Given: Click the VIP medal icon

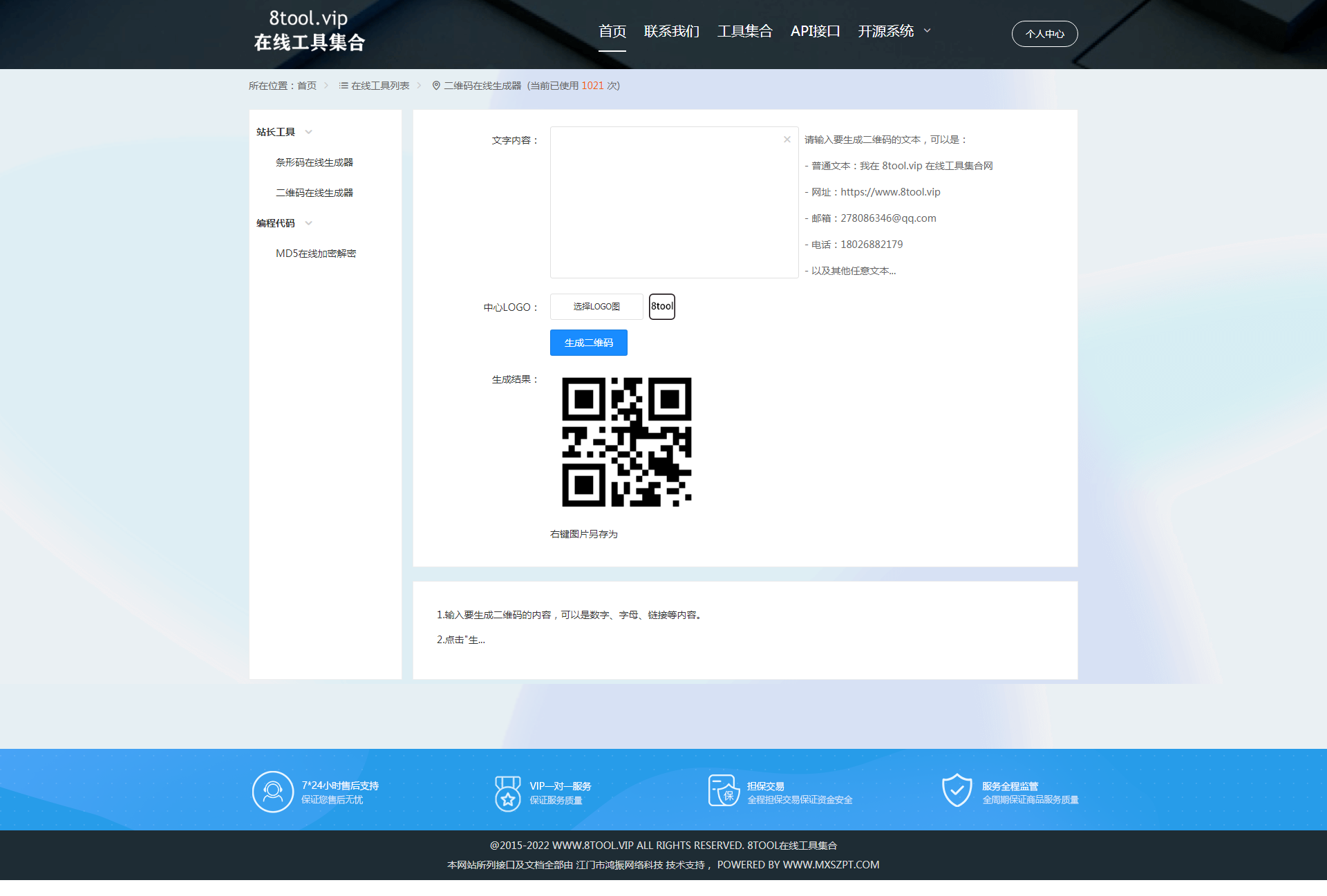Looking at the screenshot, I should point(508,793).
